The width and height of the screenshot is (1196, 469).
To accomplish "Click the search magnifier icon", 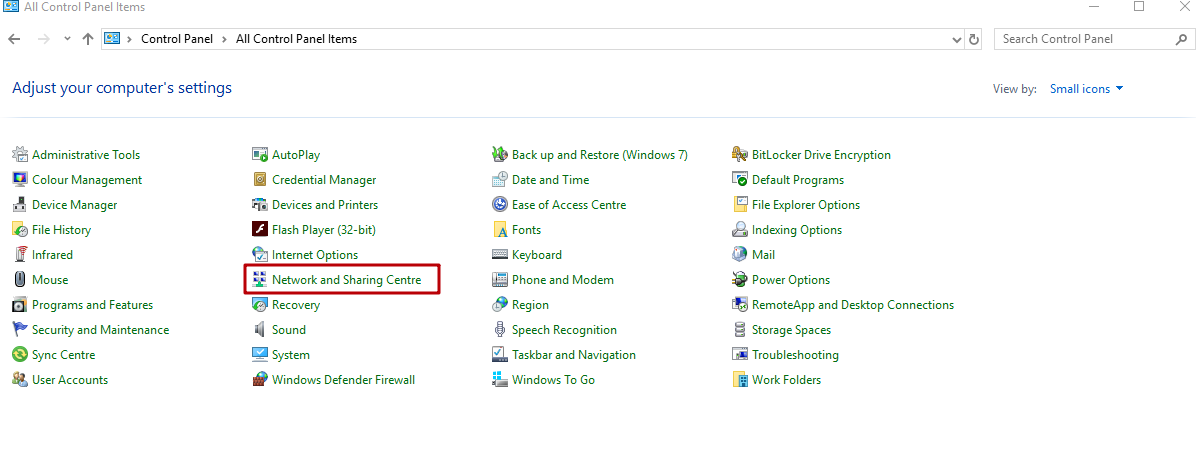I will click(x=1181, y=39).
